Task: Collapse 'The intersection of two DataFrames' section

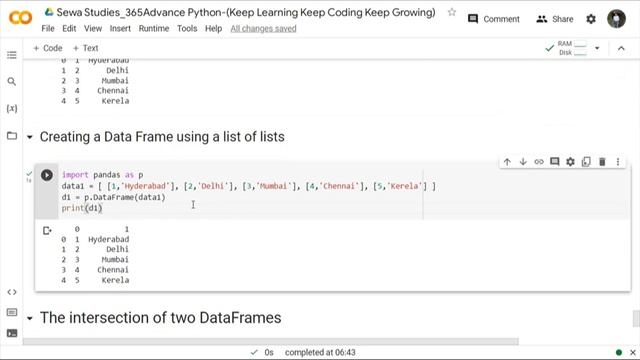Action: pos(30,318)
